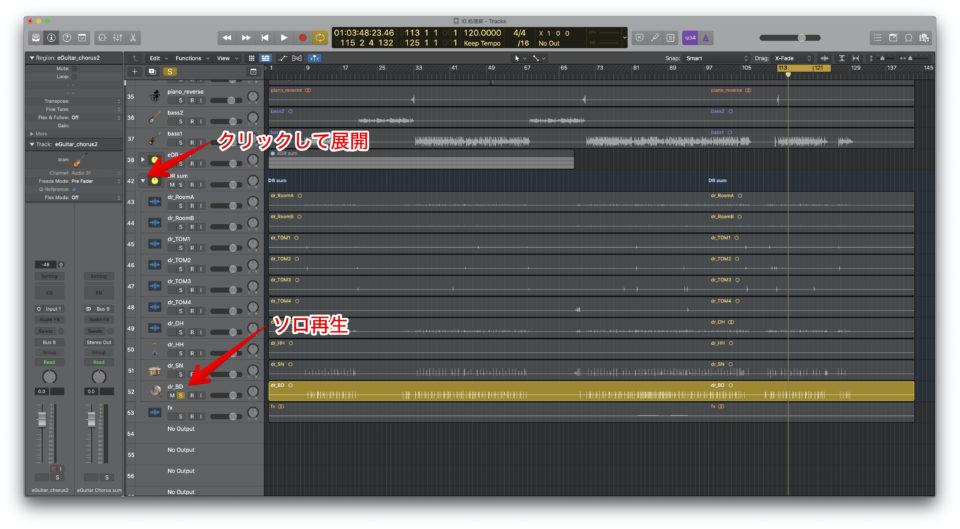Toggle Cycle mode on the transport

(x=321, y=37)
